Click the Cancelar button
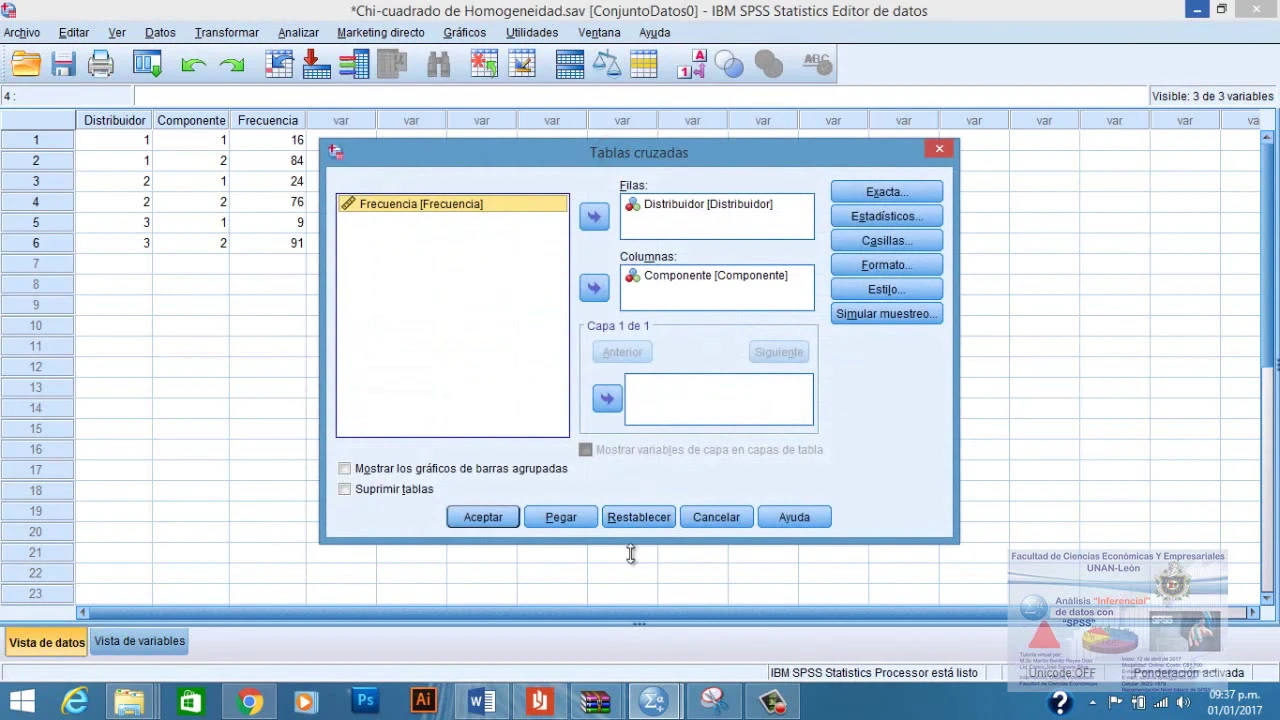 (717, 517)
